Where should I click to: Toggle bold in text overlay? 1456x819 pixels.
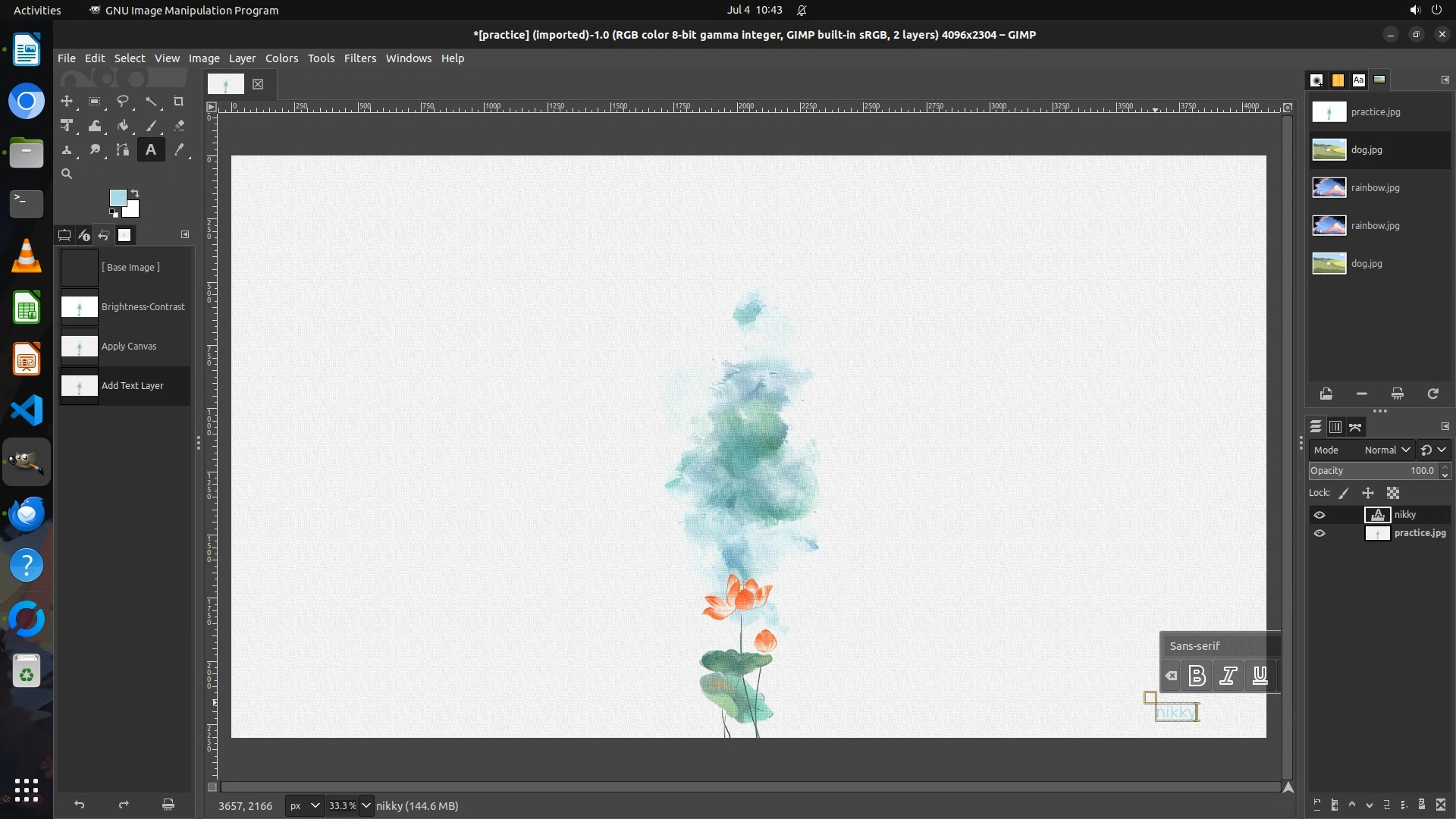[1197, 676]
